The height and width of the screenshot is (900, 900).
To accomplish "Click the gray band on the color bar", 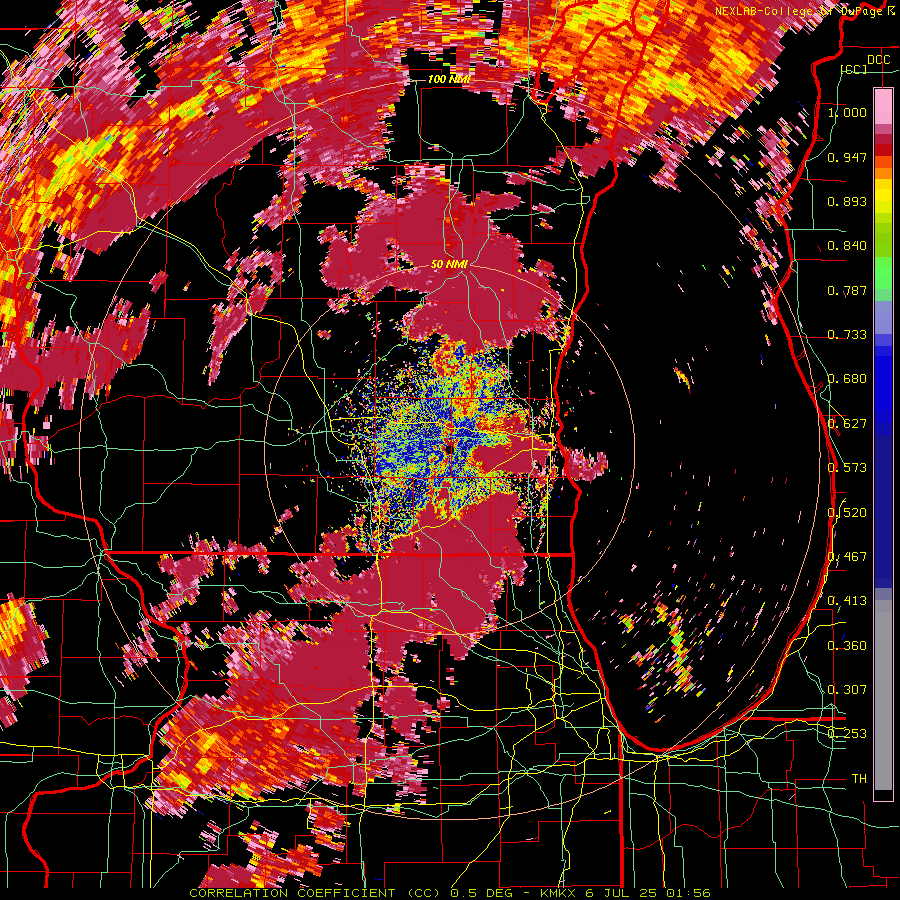I will coord(883,695).
